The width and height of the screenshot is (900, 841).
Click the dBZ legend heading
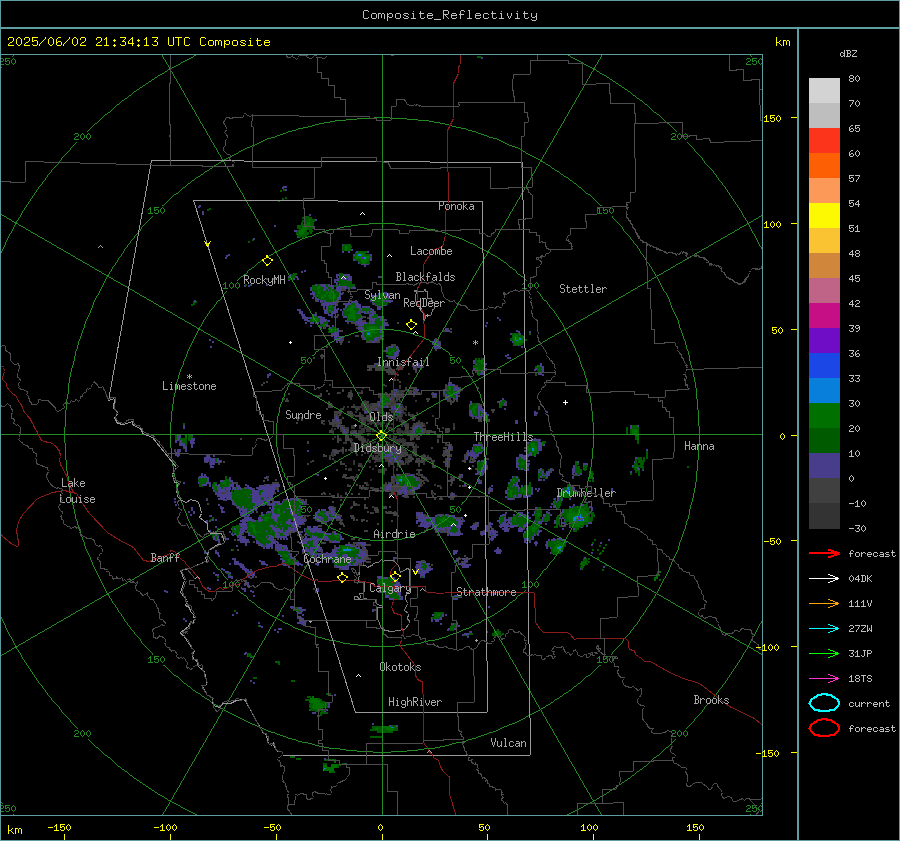click(848, 53)
